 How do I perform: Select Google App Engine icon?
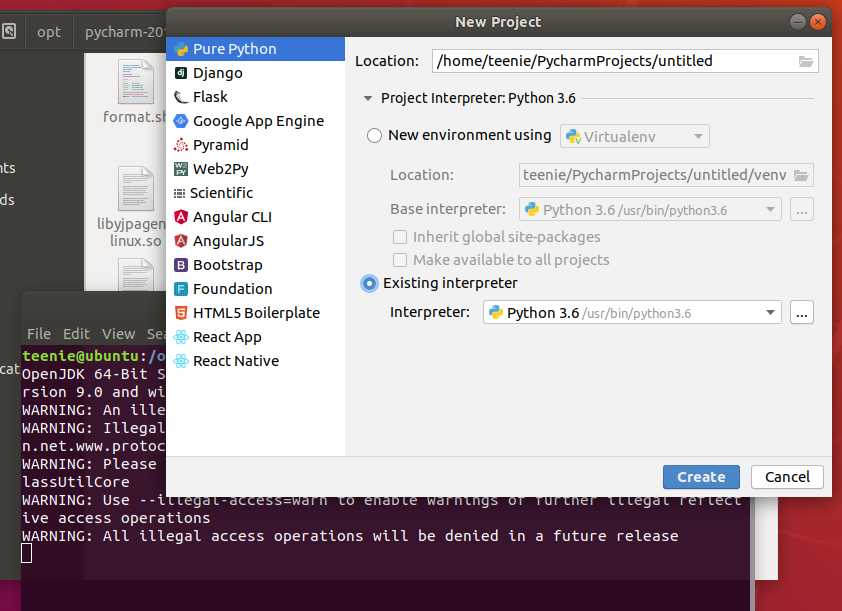click(x=181, y=121)
